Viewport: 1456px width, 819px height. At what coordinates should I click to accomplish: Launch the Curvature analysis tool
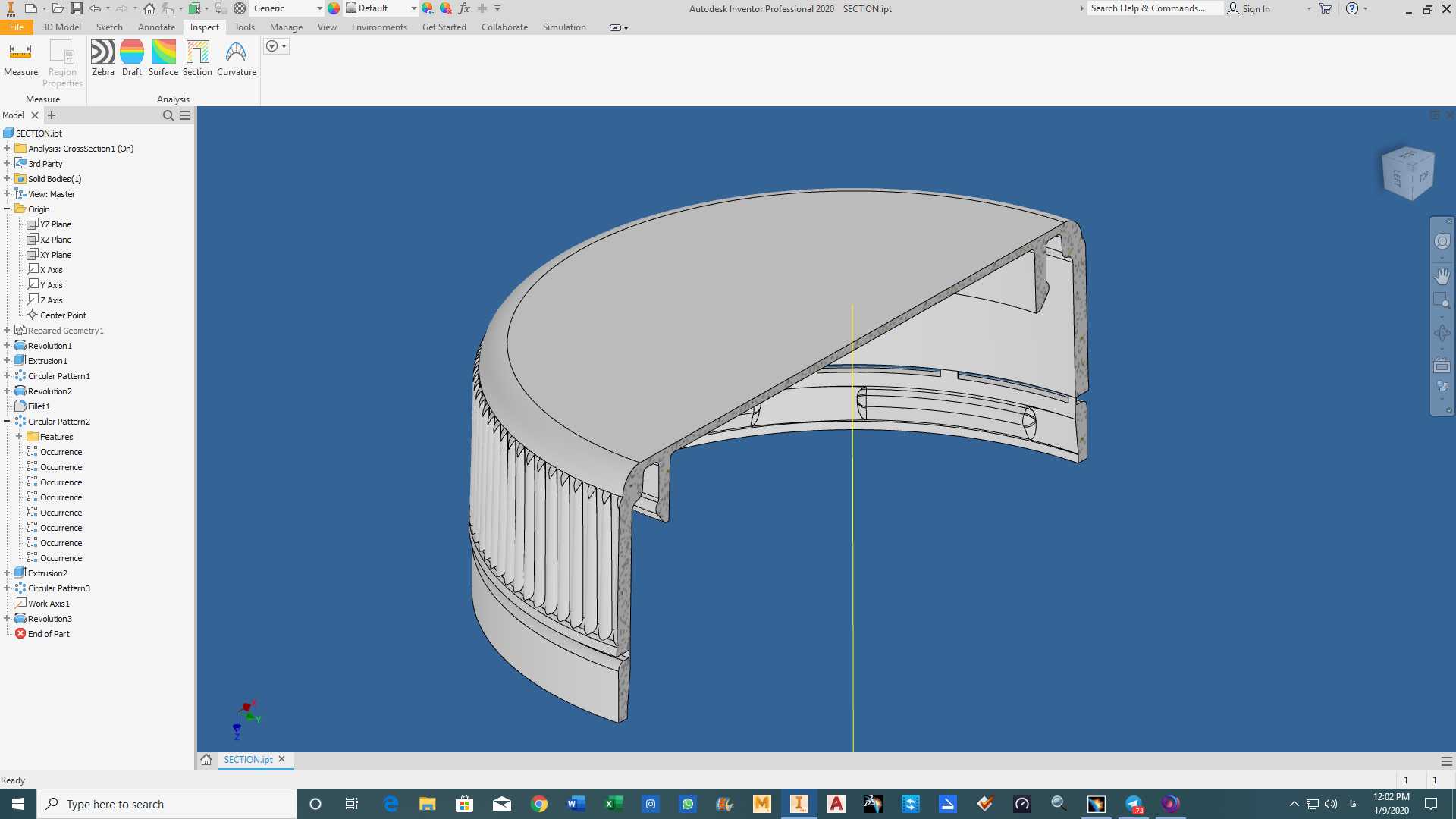coord(237,58)
